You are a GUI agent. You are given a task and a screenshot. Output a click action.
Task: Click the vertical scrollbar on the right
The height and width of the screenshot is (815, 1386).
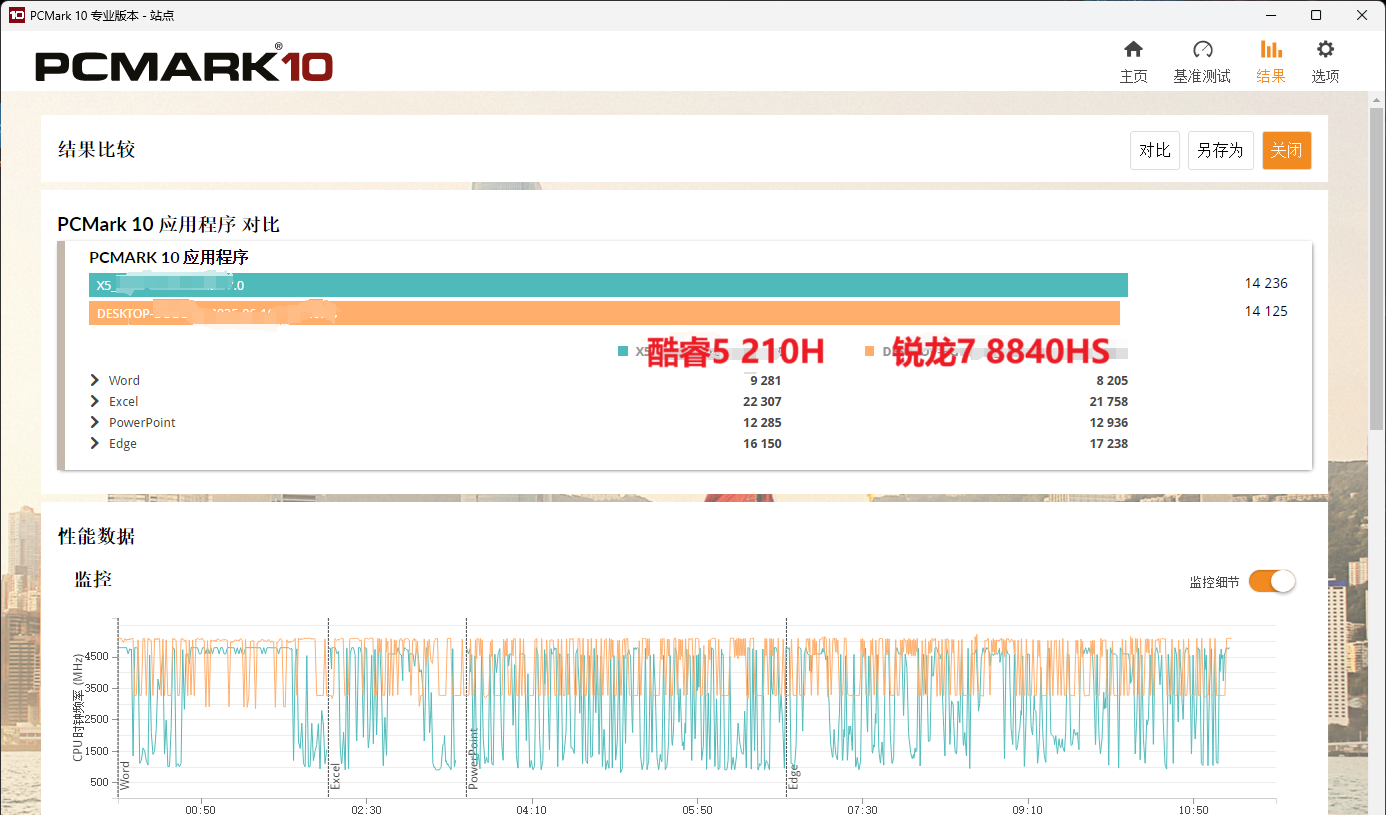(1377, 260)
